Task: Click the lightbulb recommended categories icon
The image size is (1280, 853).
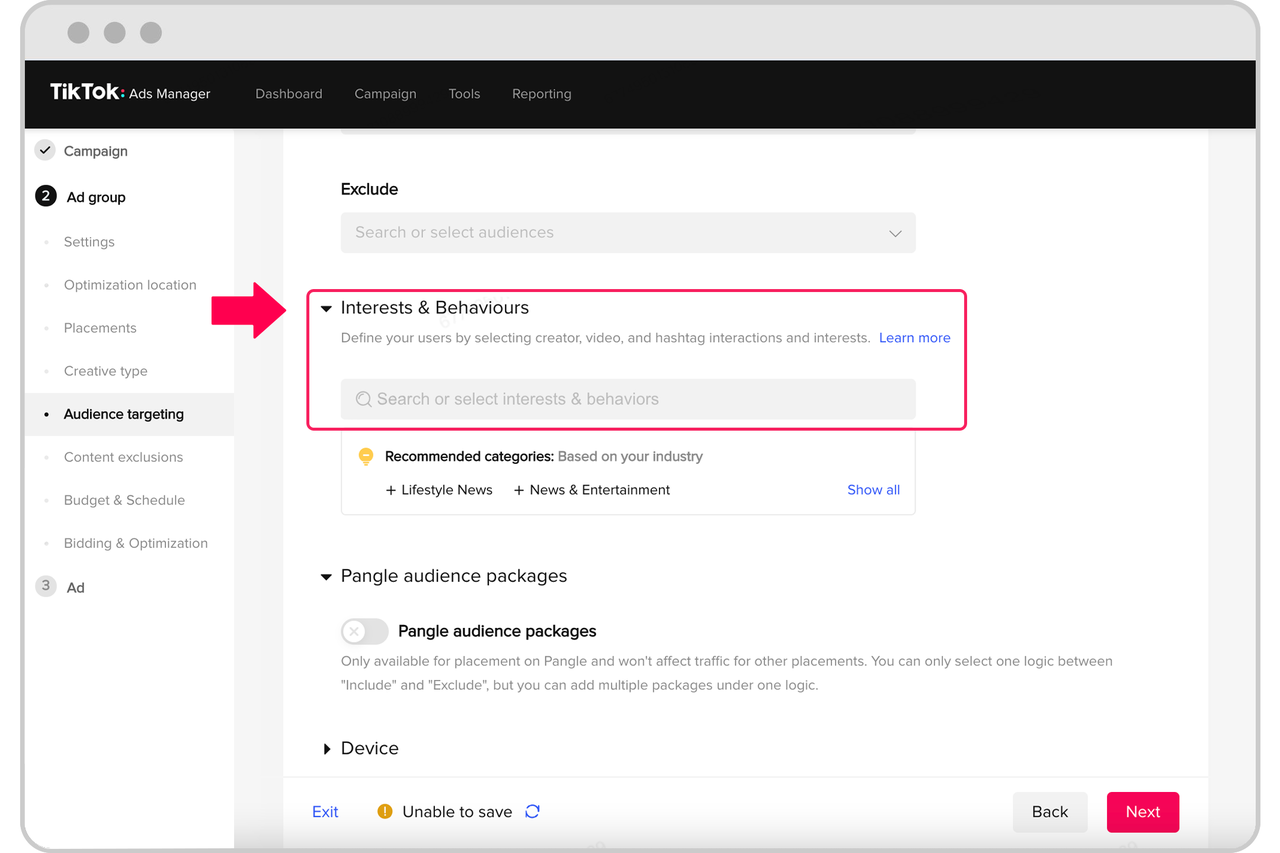Action: (x=366, y=456)
